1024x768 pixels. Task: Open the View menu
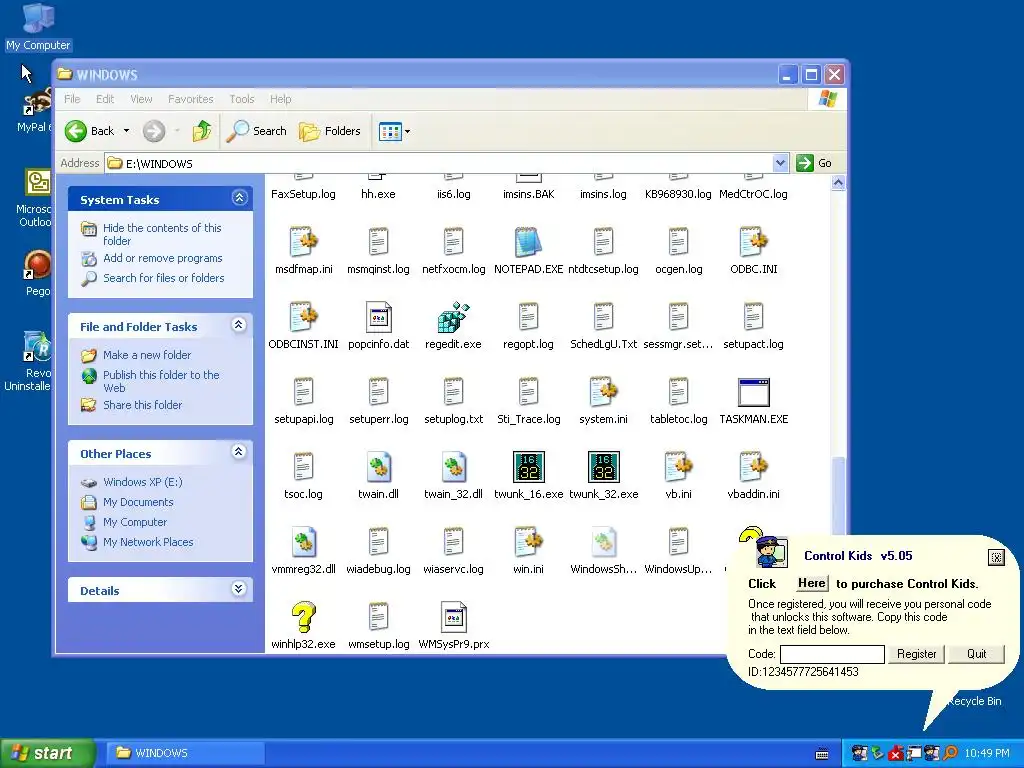click(x=141, y=99)
